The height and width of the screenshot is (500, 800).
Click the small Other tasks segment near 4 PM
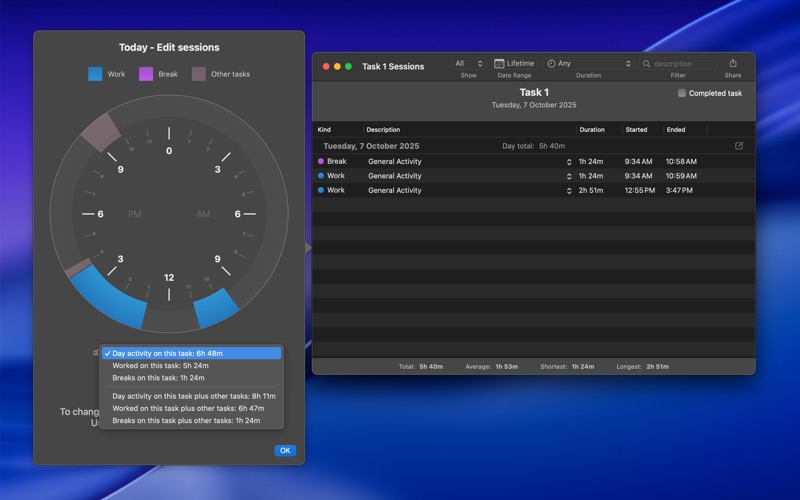click(x=79, y=267)
